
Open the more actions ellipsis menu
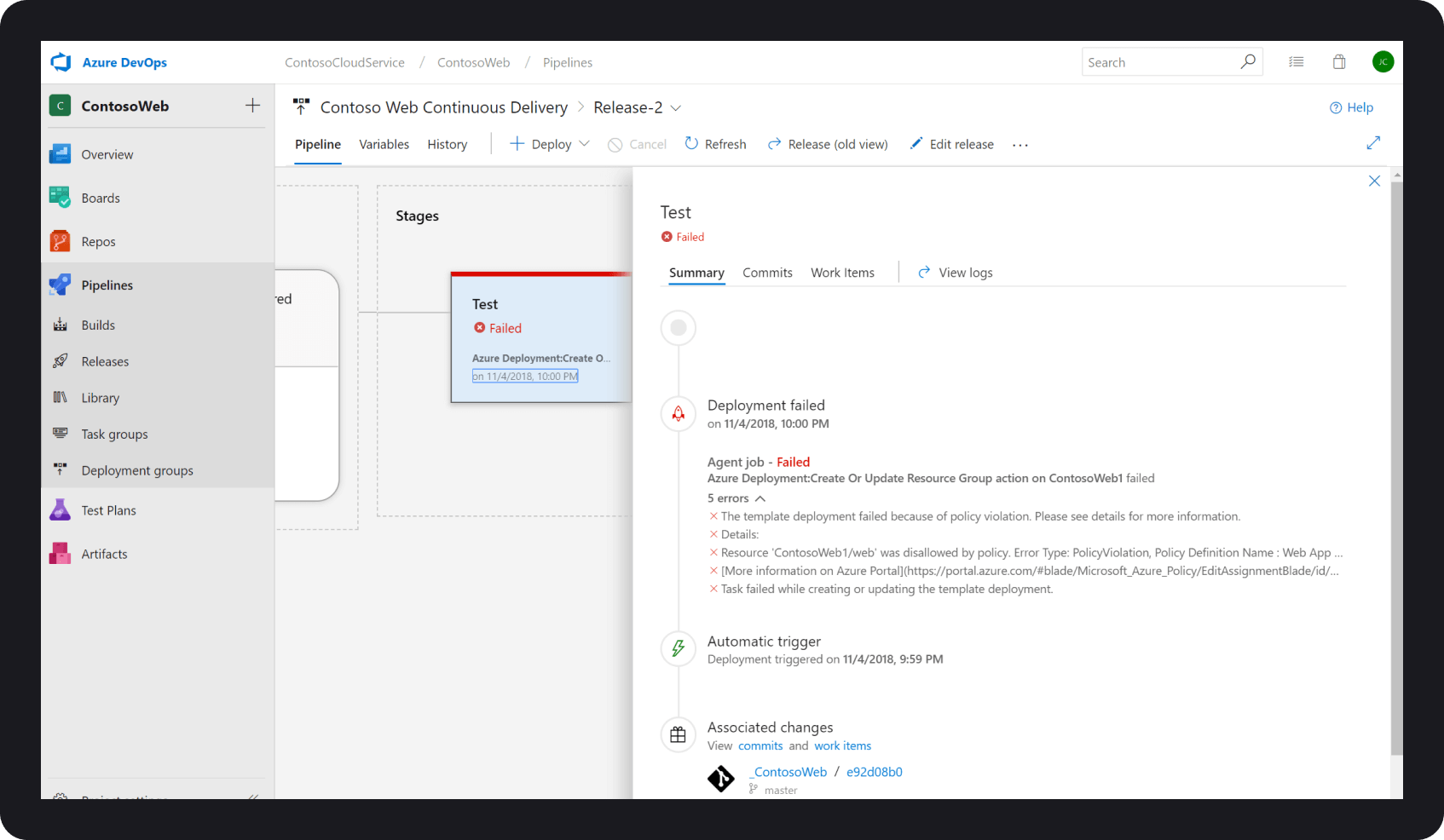(x=1020, y=145)
